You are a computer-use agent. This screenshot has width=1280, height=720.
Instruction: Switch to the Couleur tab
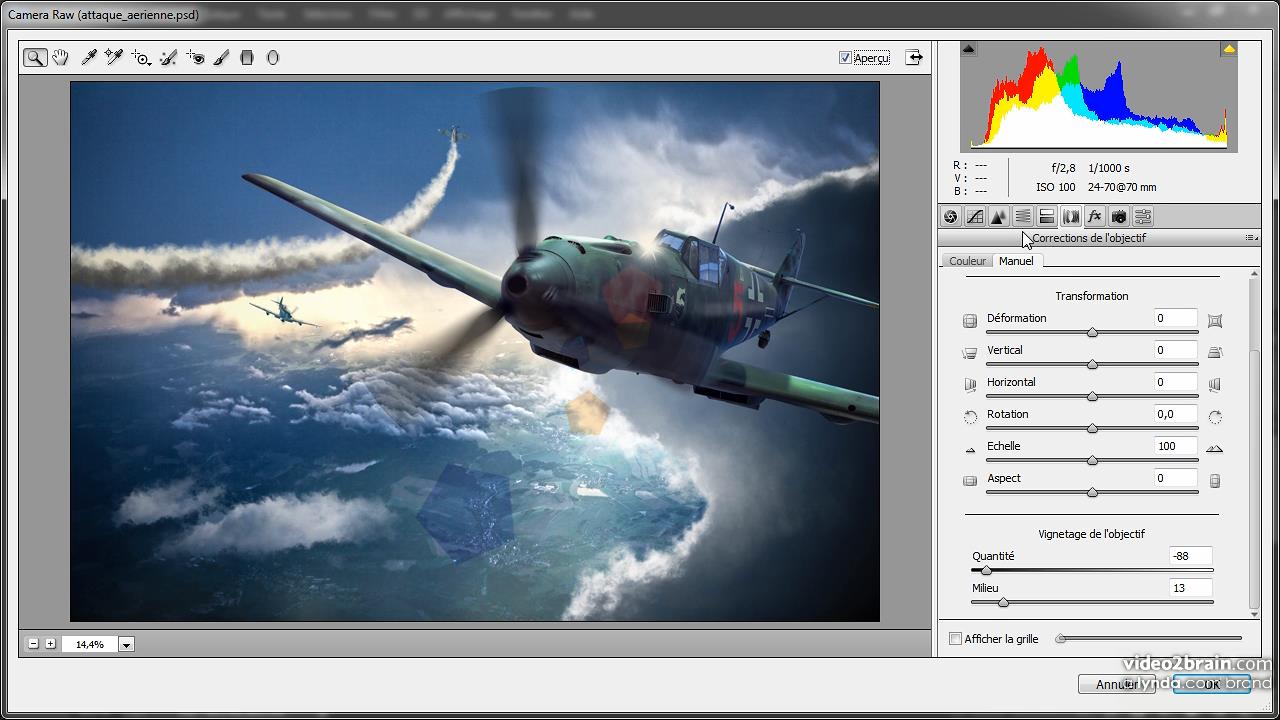pos(967,261)
